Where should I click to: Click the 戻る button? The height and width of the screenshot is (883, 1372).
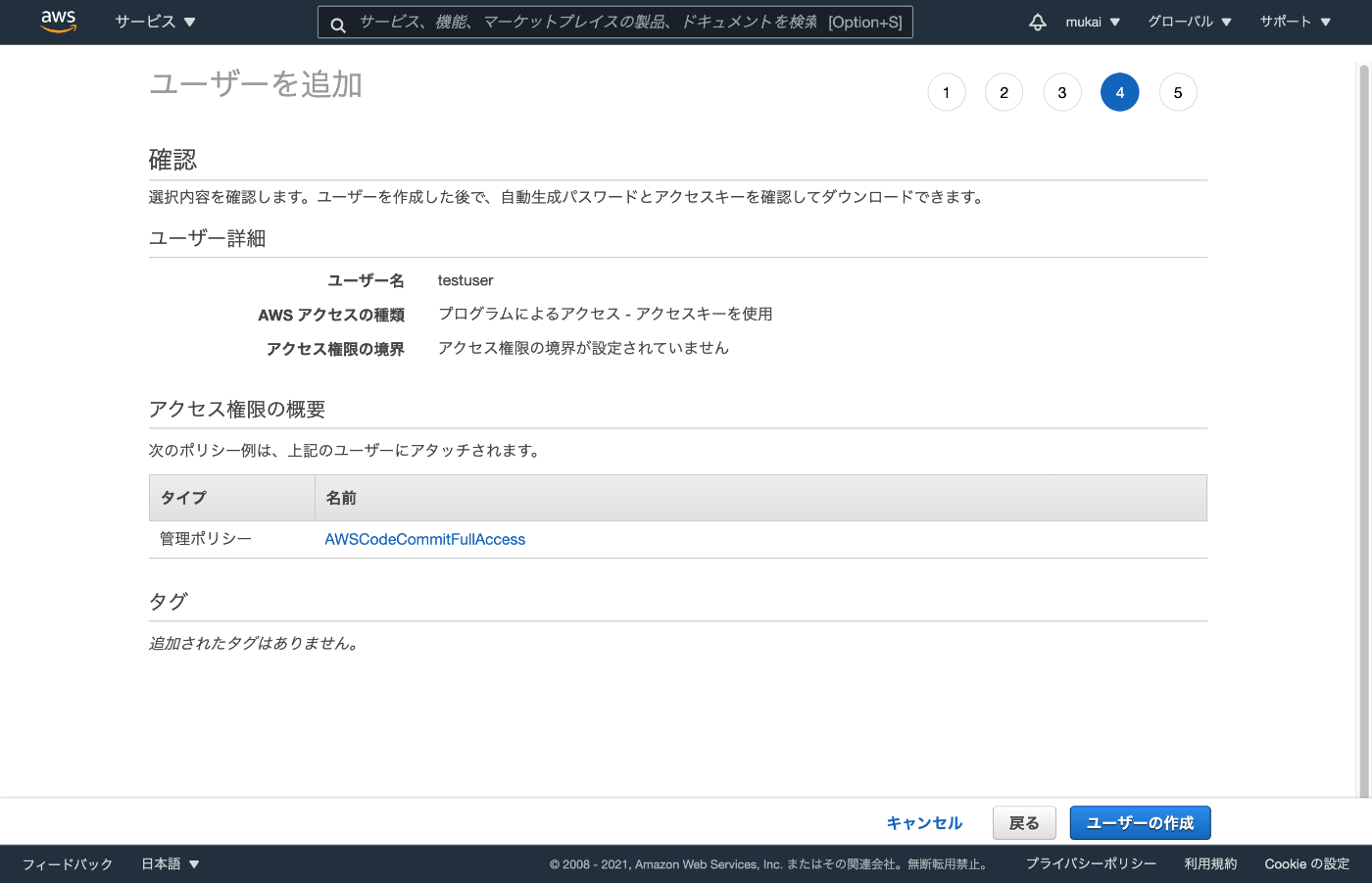click(x=1024, y=823)
